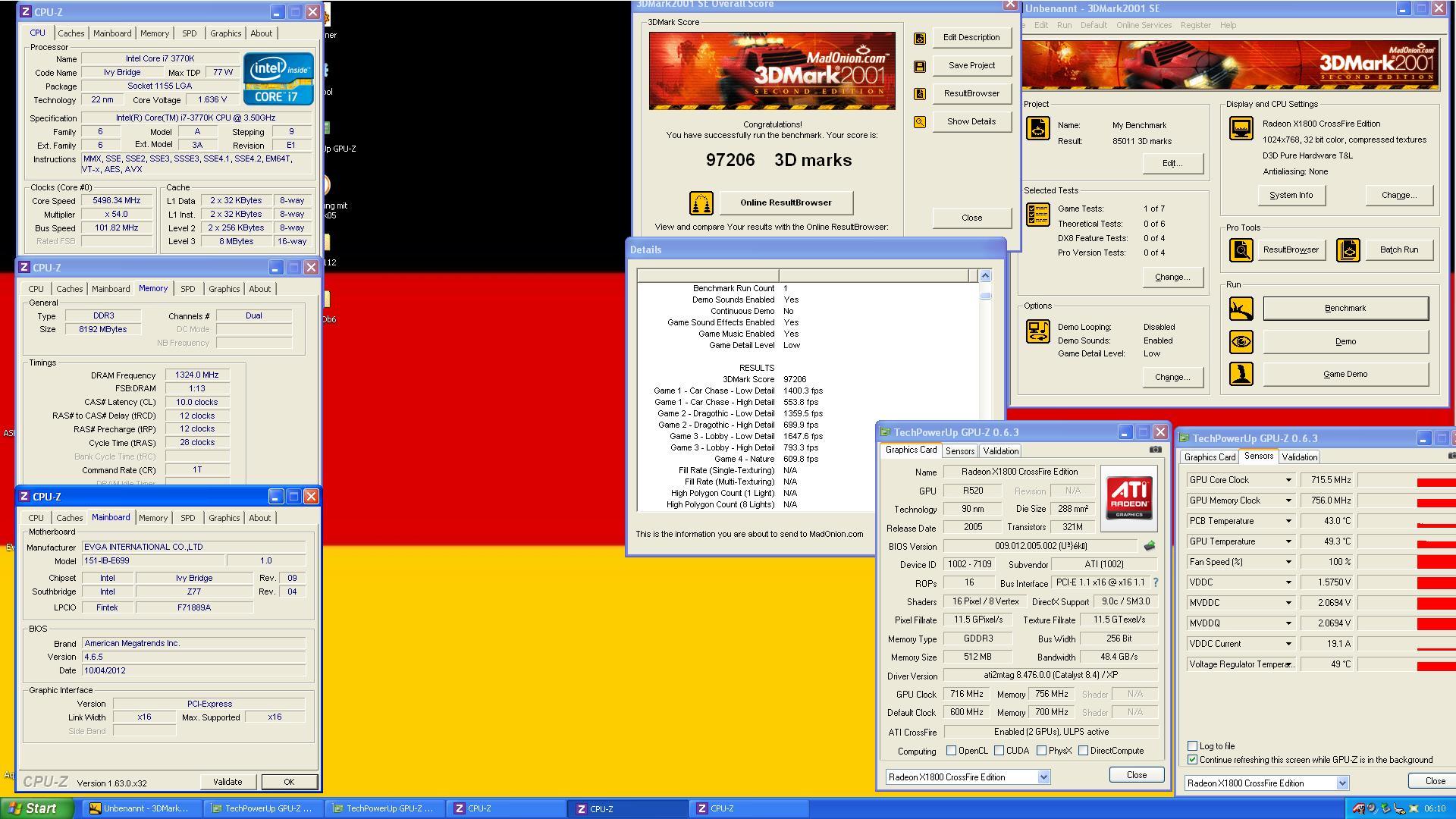Click the Game Demo player icon
The height and width of the screenshot is (819, 1456).
1241,374
